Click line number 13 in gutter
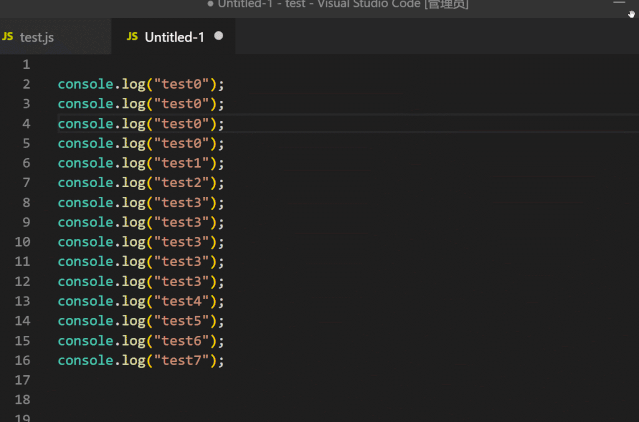 [x=22, y=301]
